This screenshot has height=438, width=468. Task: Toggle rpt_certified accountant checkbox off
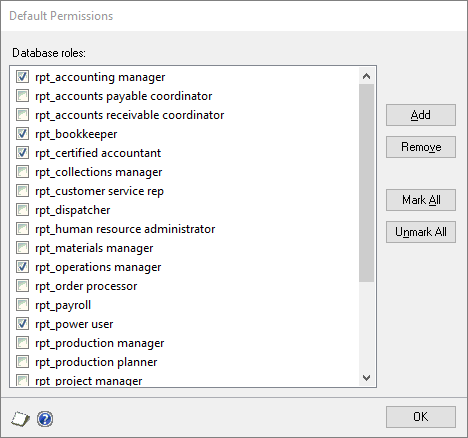(22, 153)
